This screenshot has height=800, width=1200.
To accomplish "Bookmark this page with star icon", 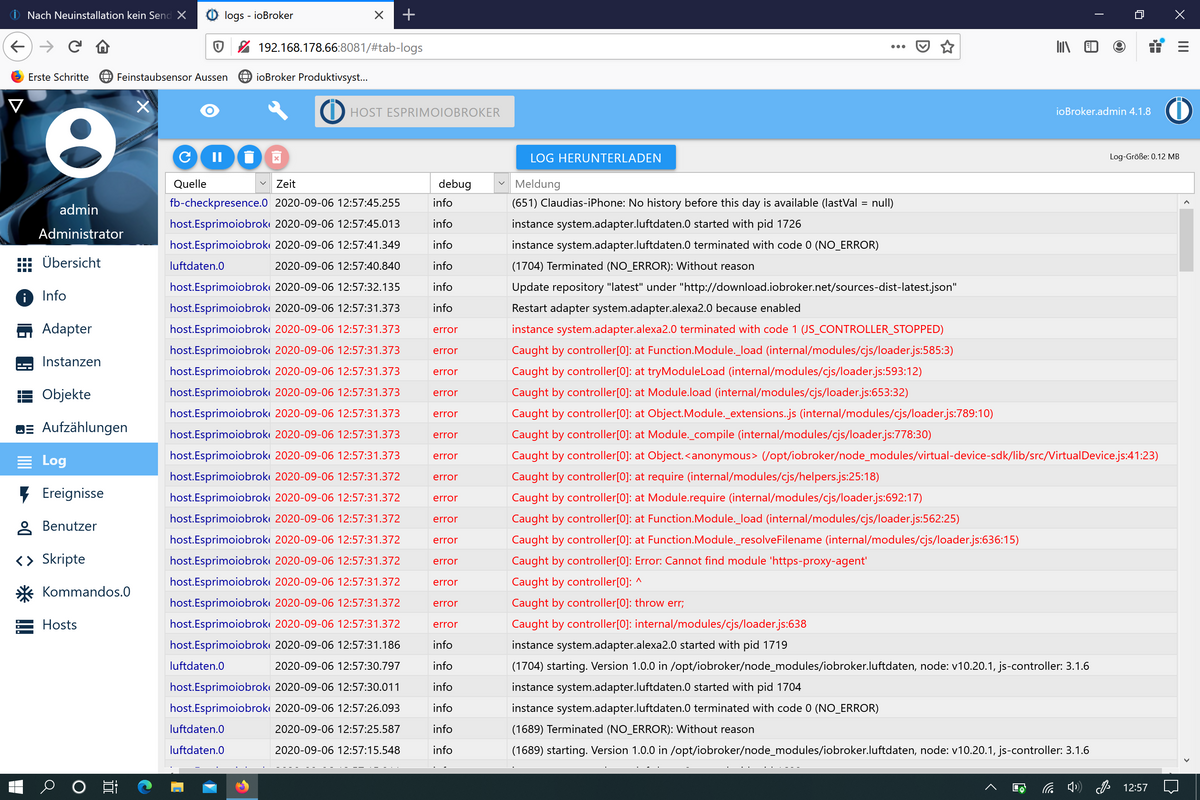I will point(947,47).
